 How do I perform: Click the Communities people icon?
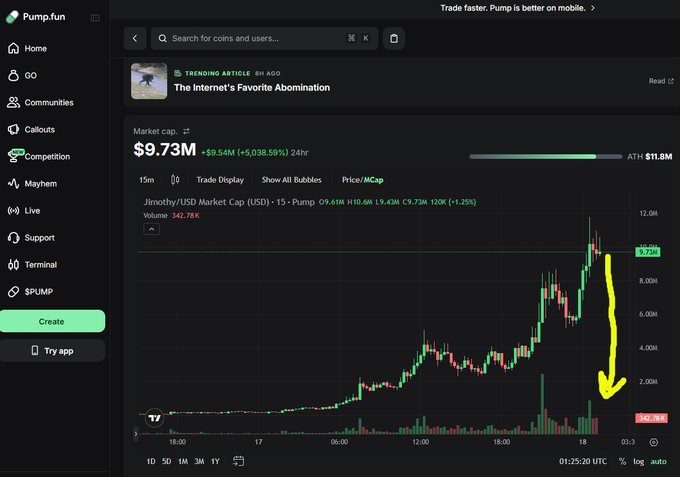click(13, 102)
